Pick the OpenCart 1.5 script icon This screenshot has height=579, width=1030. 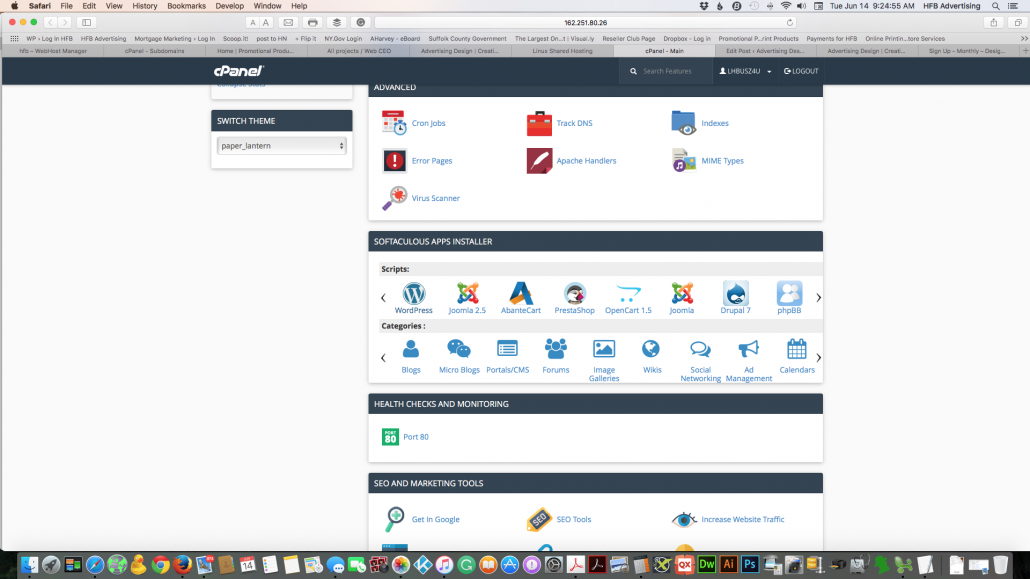[x=628, y=294]
